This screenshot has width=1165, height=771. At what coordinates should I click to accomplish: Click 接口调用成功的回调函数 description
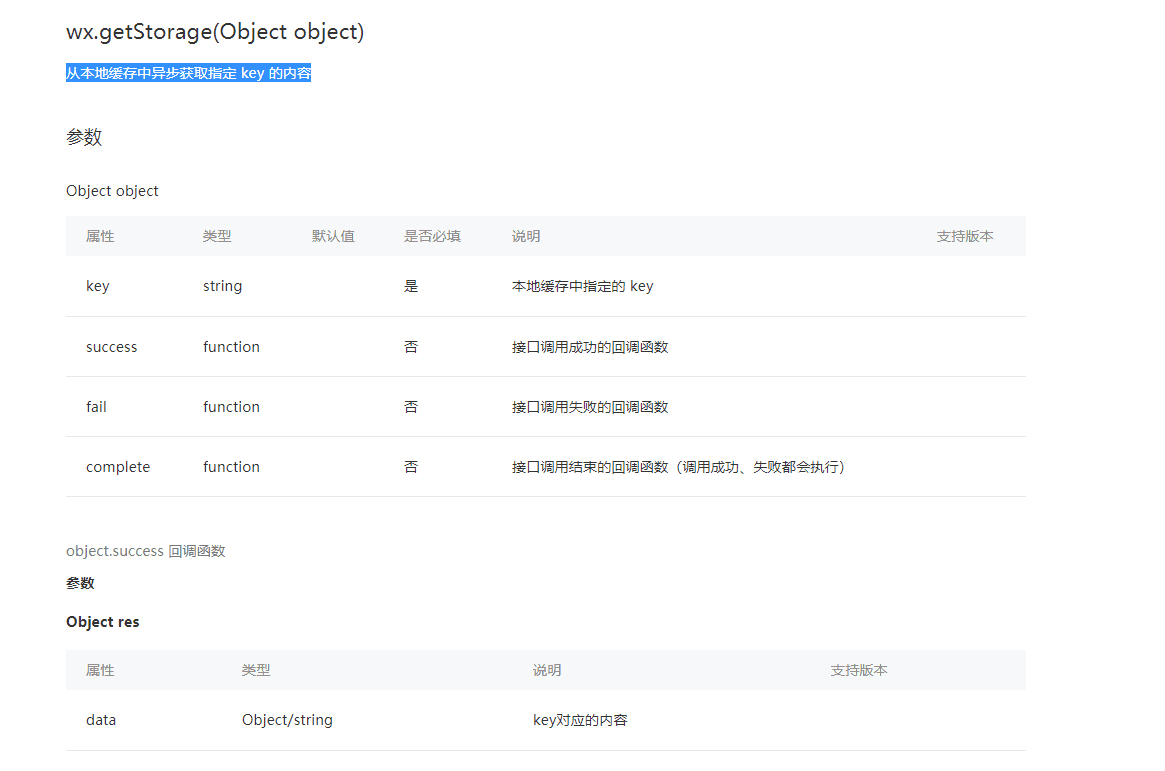(590, 347)
